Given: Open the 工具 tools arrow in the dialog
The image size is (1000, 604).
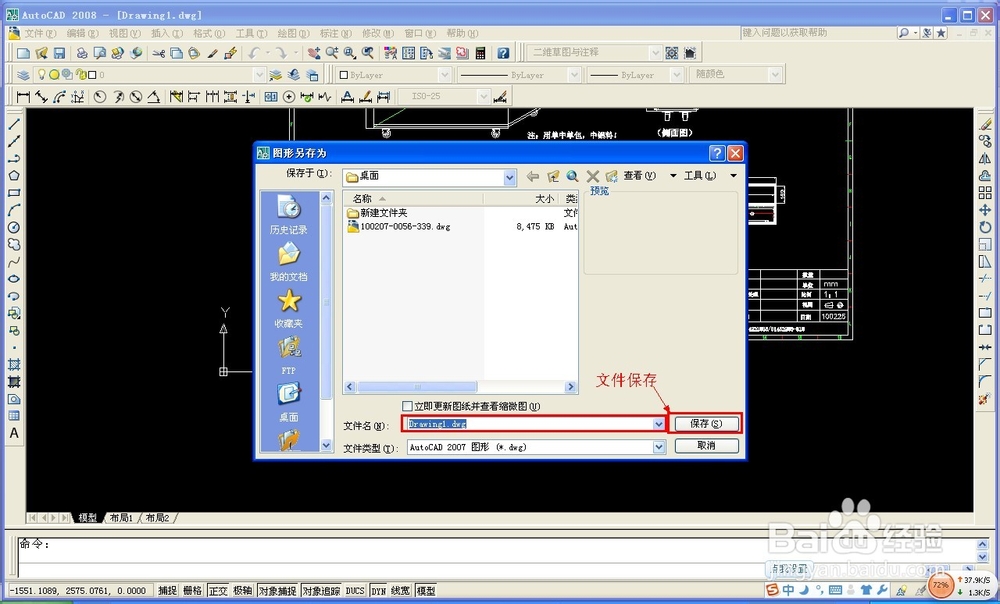Looking at the screenshot, I should point(733,175).
